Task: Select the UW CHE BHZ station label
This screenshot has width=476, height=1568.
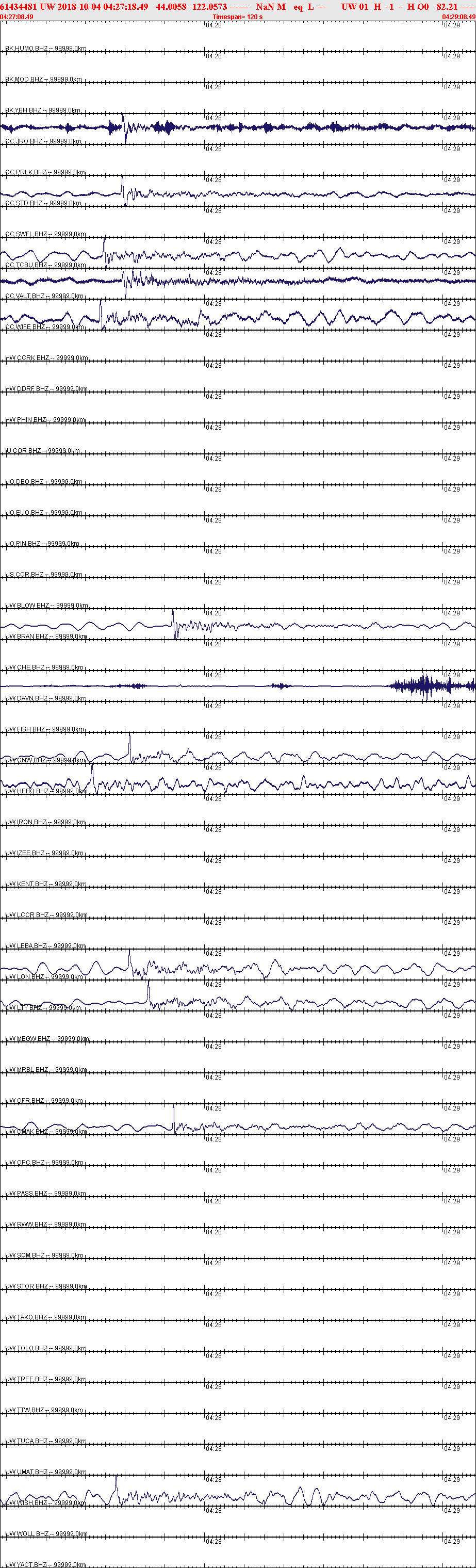Action: pyautogui.click(x=45, y=667)
